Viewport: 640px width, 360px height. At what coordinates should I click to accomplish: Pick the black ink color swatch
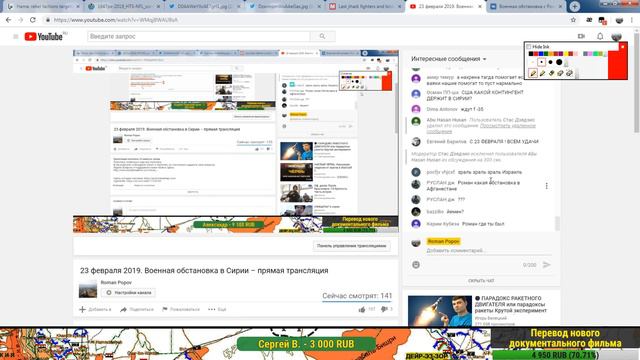[x=531, y=53]
